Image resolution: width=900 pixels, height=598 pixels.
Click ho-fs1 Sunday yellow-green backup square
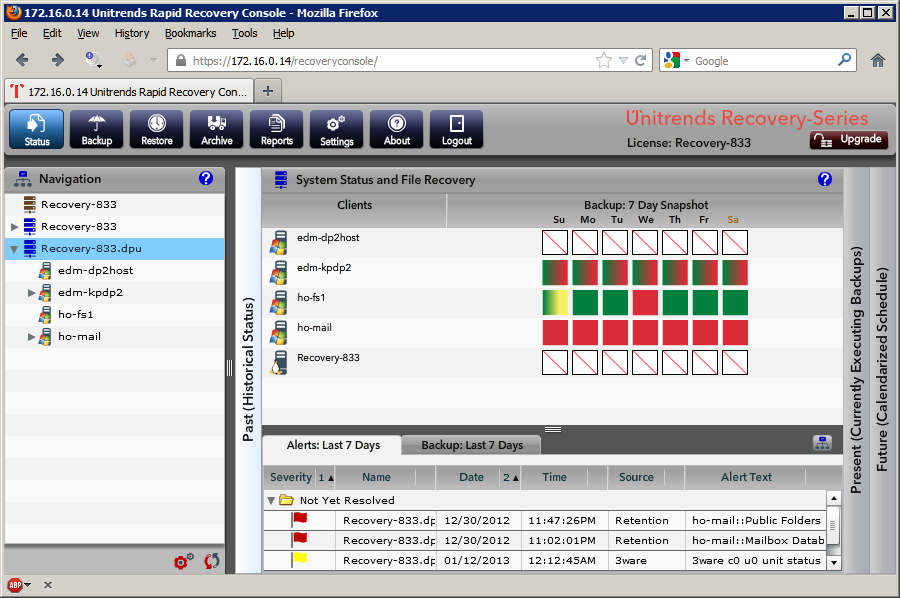pos(555,302)
